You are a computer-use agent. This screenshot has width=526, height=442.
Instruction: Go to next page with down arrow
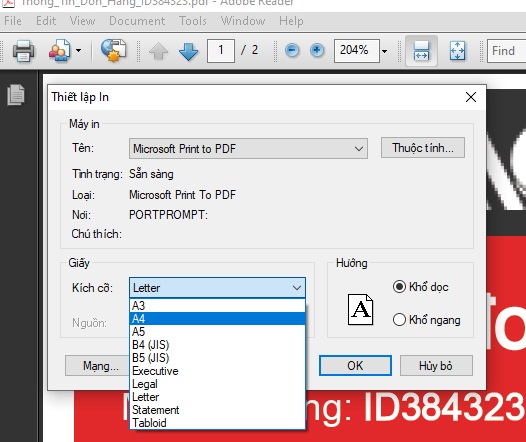(189, 52)
